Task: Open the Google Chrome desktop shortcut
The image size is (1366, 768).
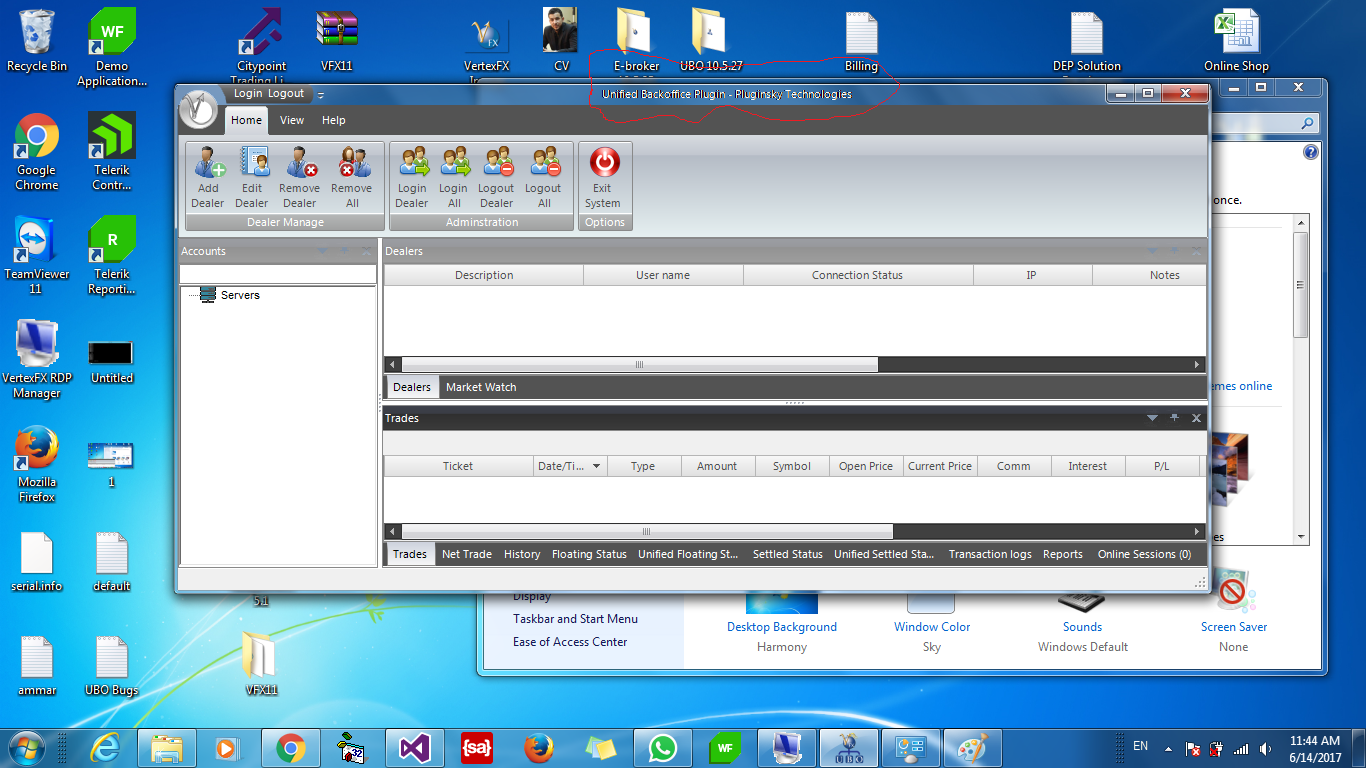Action: pos(37,152)
